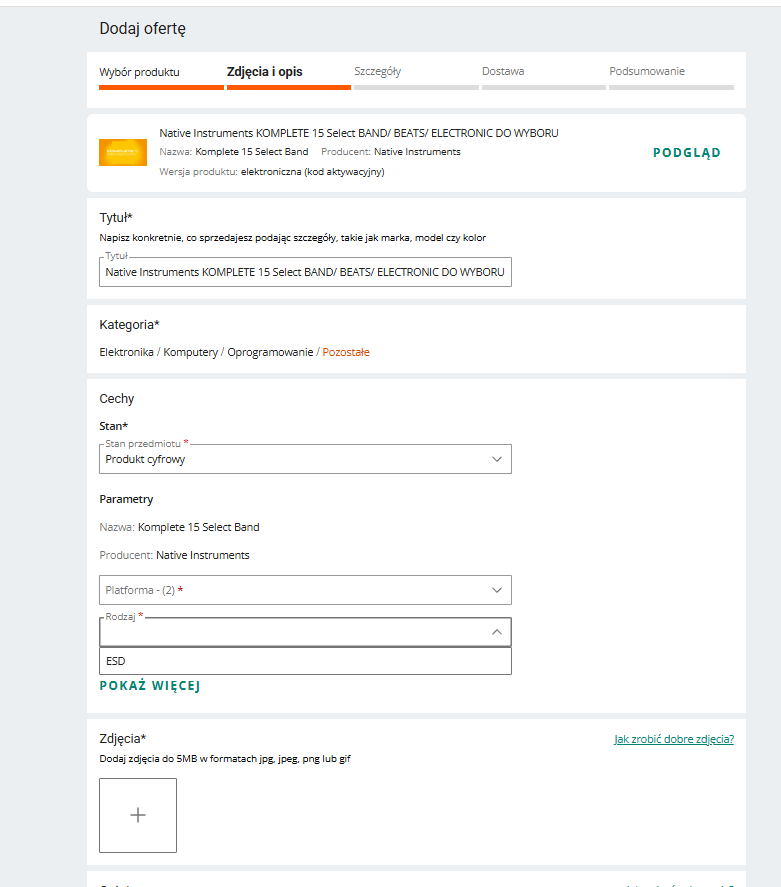Click the chevron arrow in Platforma field
This screenshot has width=781, height=887.
[497, 590]
